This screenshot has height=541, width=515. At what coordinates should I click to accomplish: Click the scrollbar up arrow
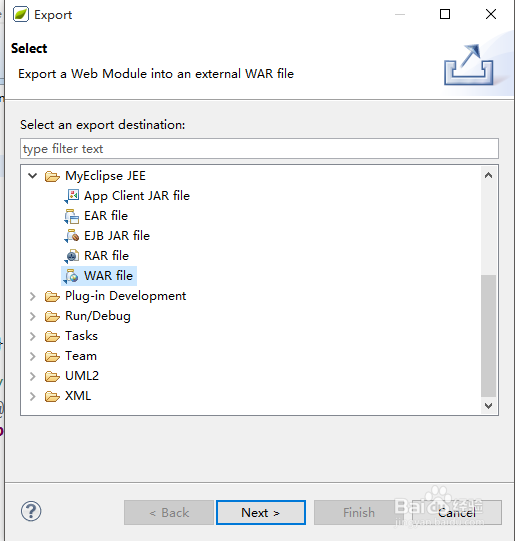point(488,175)
